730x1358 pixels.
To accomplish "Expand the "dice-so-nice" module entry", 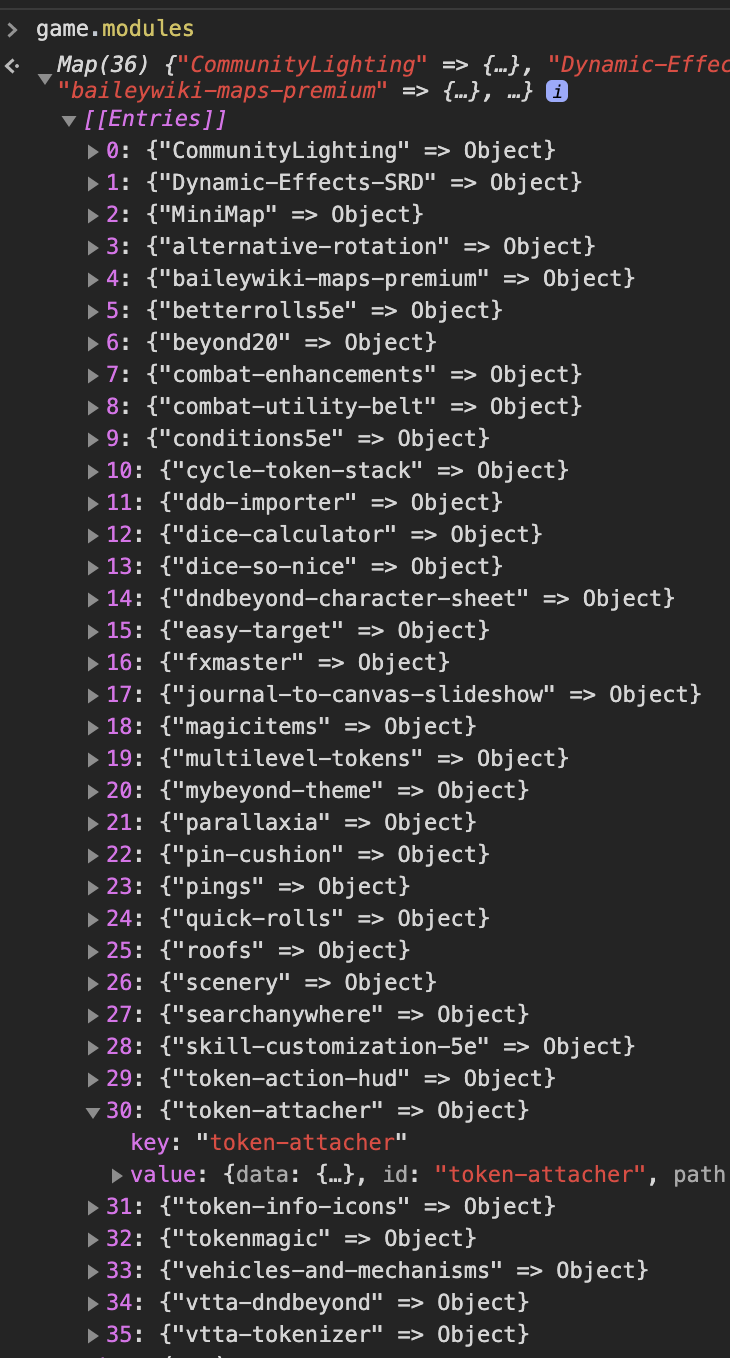I will click(92, 566).
